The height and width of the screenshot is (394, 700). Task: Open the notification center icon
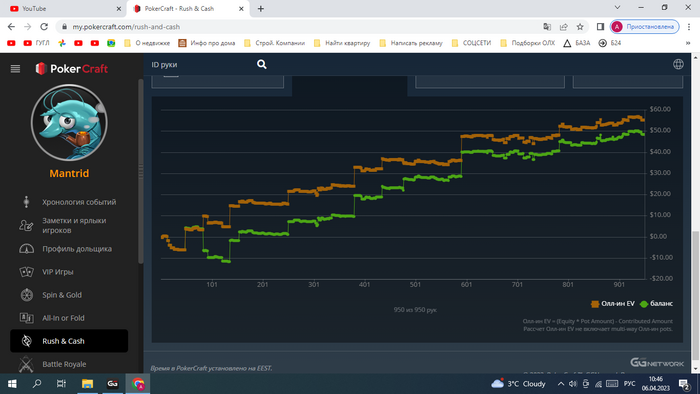[684, 384]
